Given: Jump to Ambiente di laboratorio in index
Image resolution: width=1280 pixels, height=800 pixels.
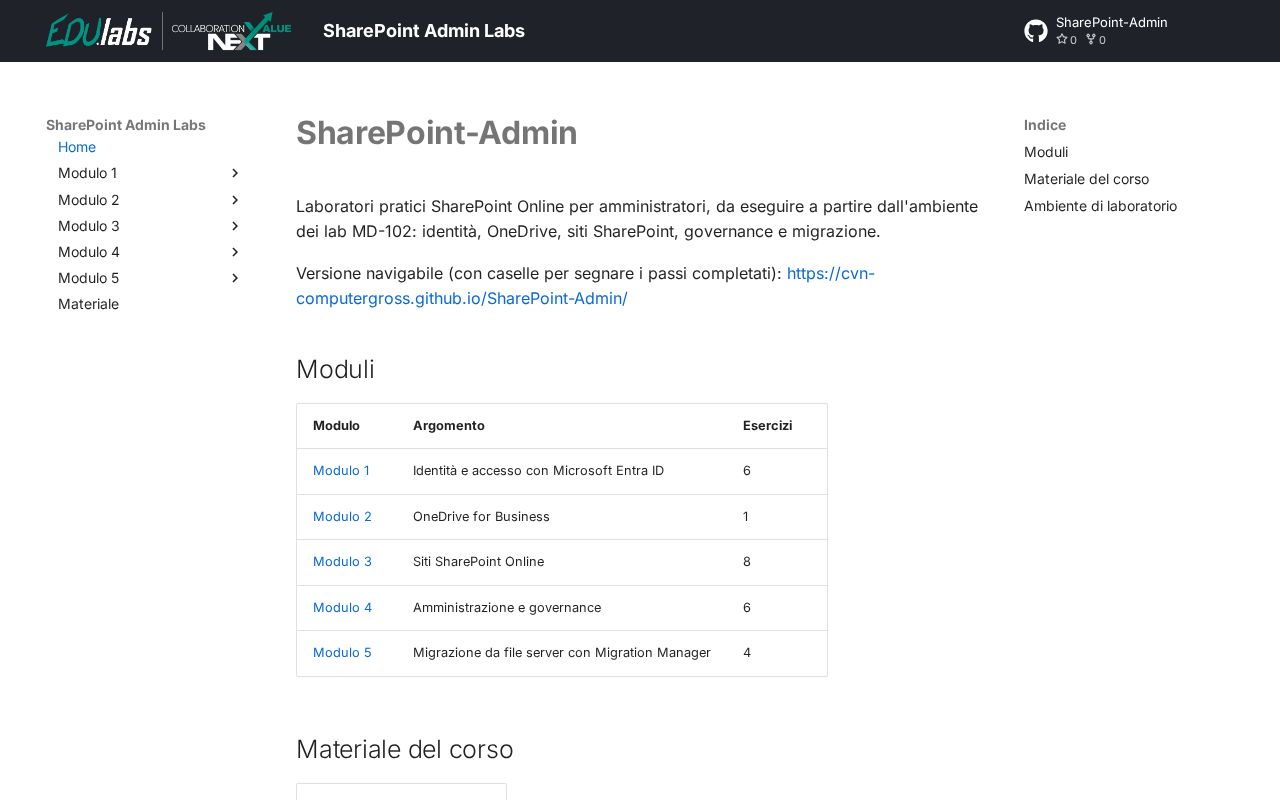Looking at the screenshot, I should point(1100,206).
